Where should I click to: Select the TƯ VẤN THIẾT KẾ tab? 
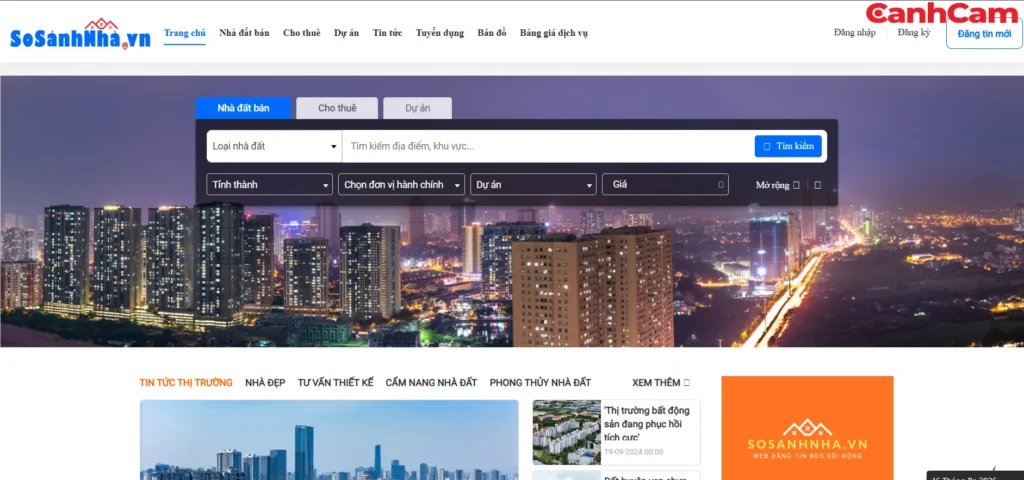click(336, 383)
